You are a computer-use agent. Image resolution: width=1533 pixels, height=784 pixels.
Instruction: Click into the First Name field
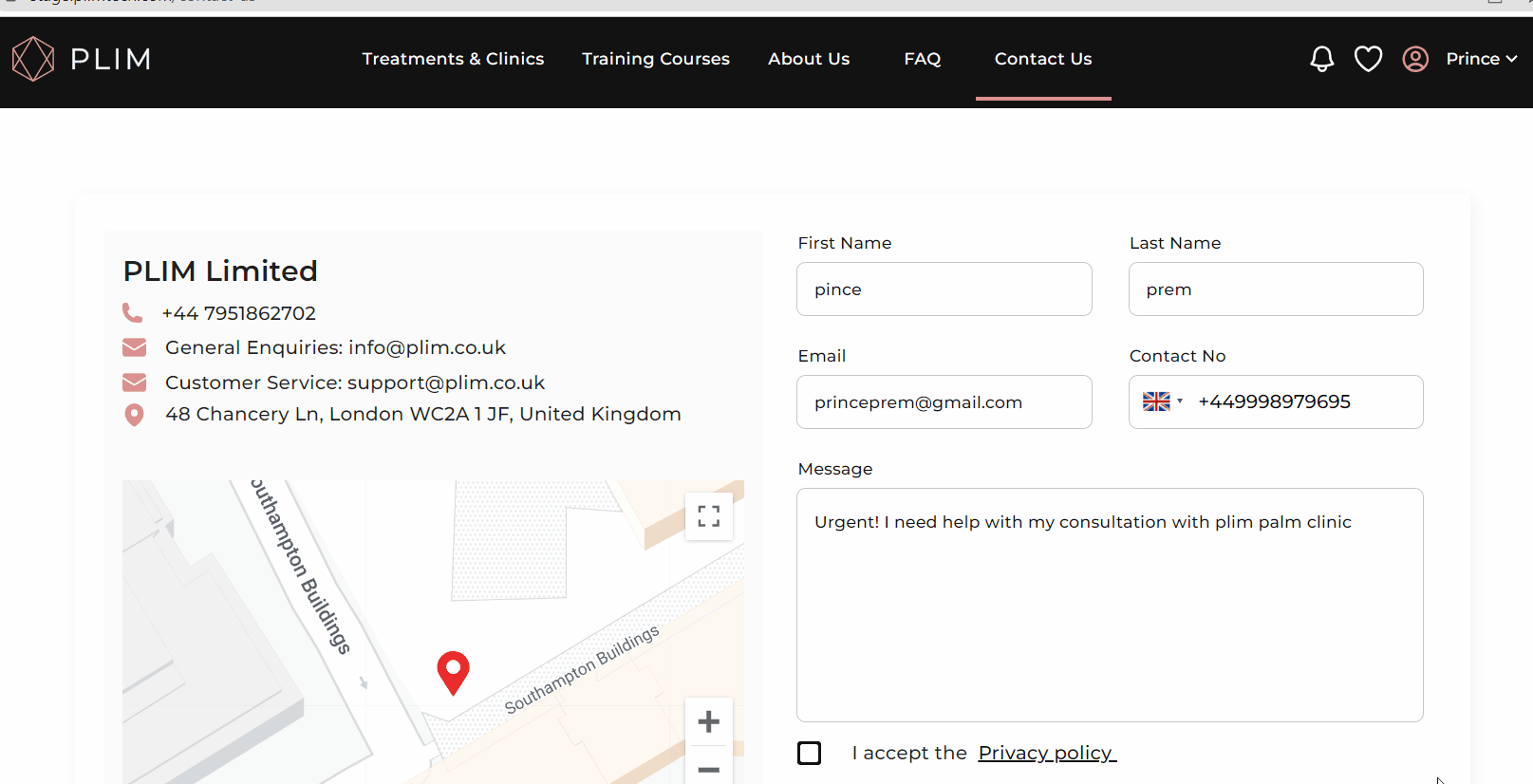944,289
